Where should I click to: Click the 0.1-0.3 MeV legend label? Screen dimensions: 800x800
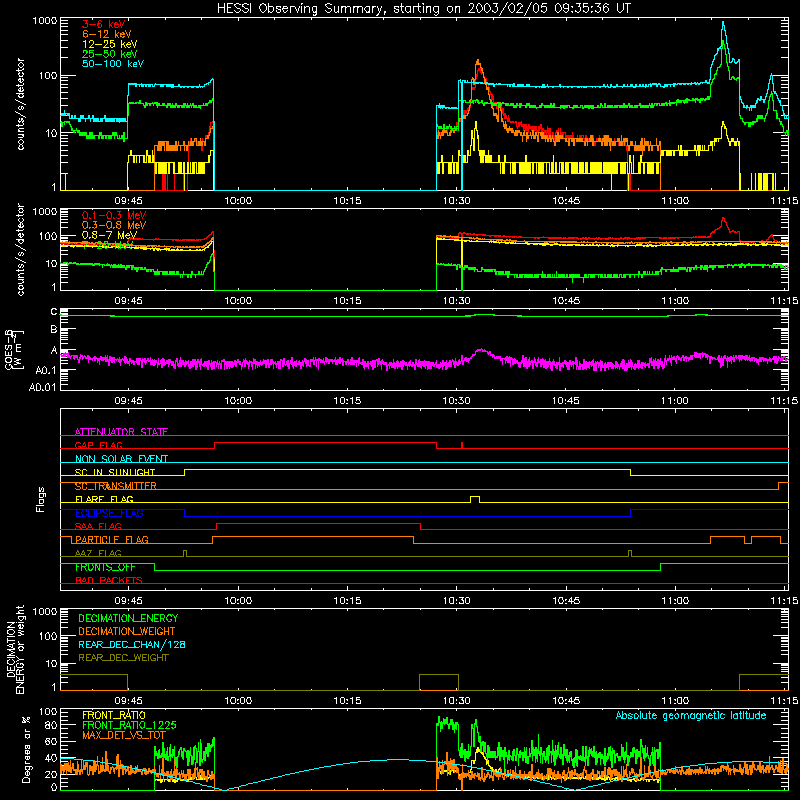(113, 215)
